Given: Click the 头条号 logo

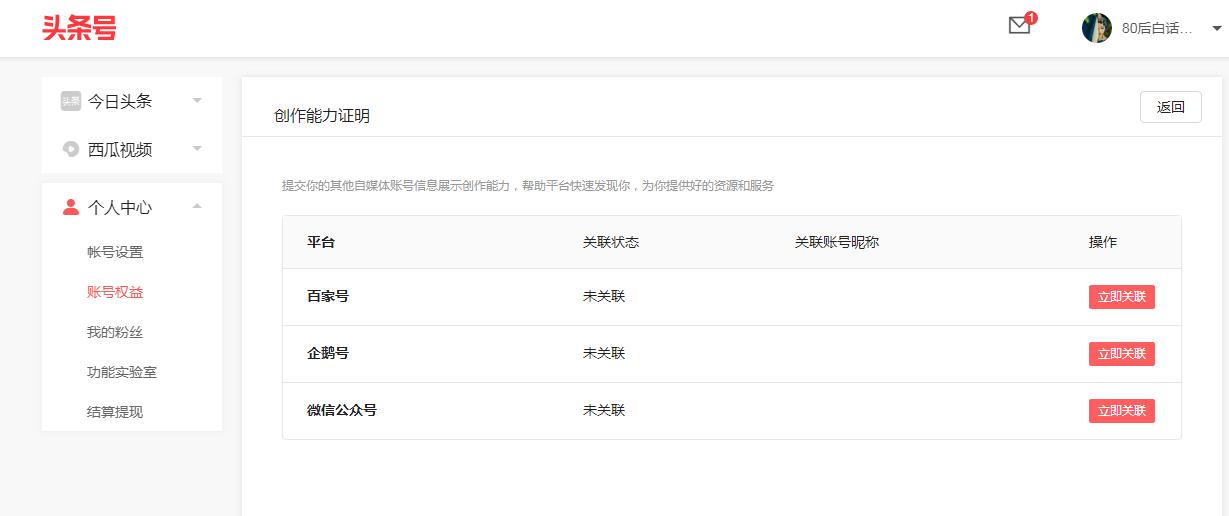Looking at the screenshot, I should tap(79, 28).
